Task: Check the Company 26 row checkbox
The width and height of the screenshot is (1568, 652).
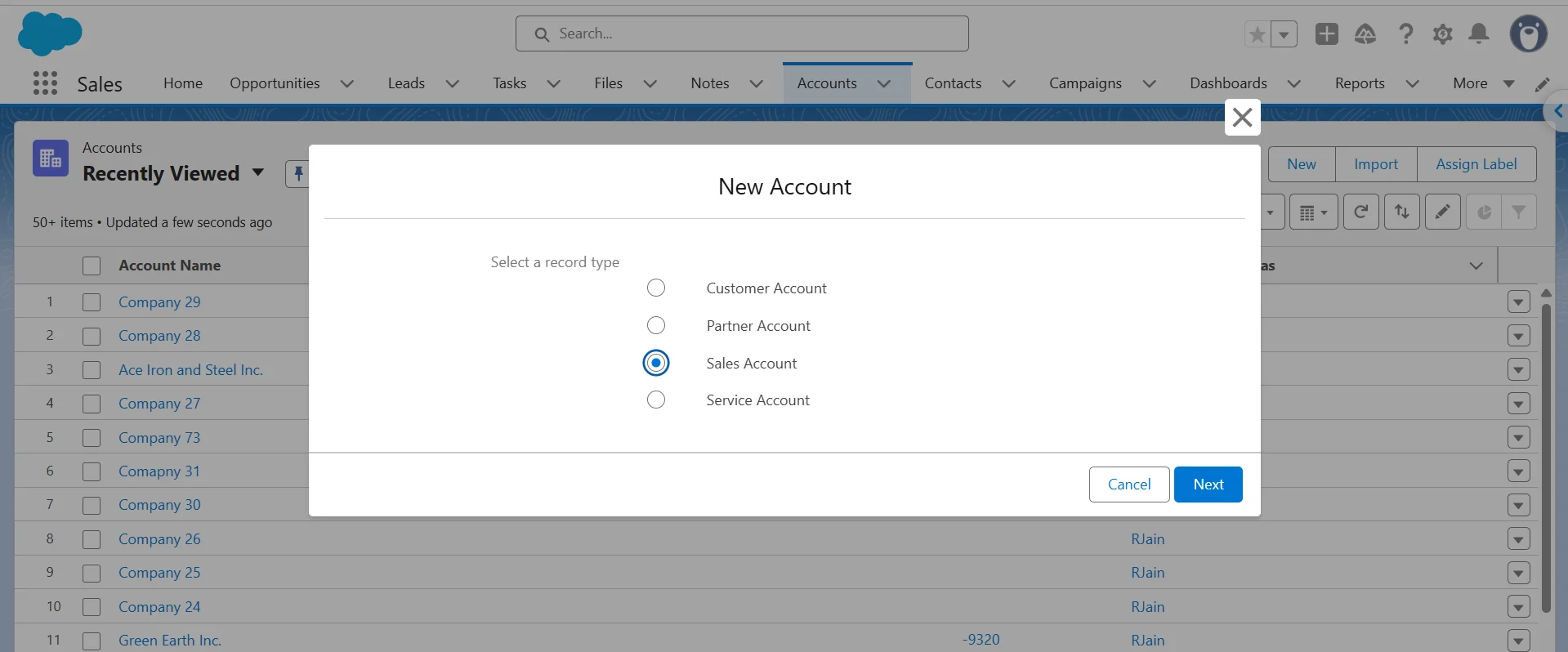Action: pyautogui.click(x=92, y=539)
